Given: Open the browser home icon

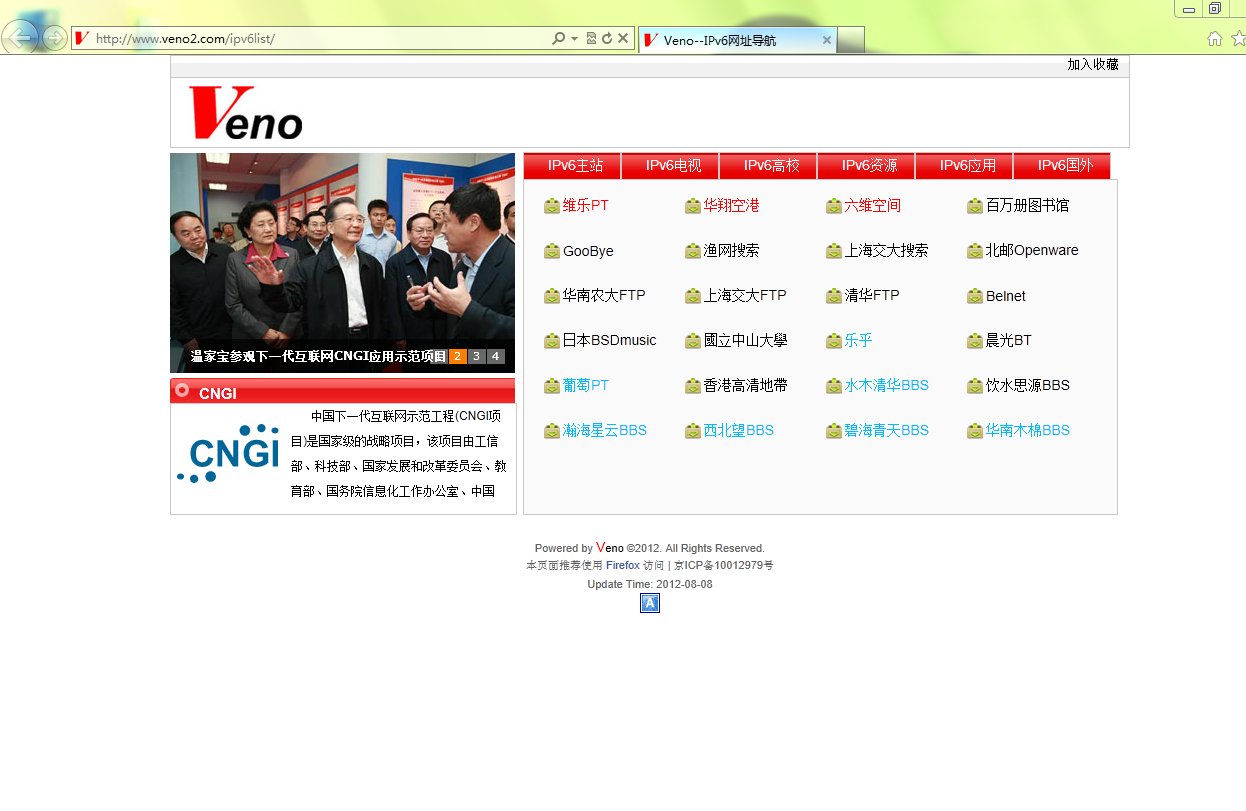Looking at the screenshot, I should click(1215, 38).
